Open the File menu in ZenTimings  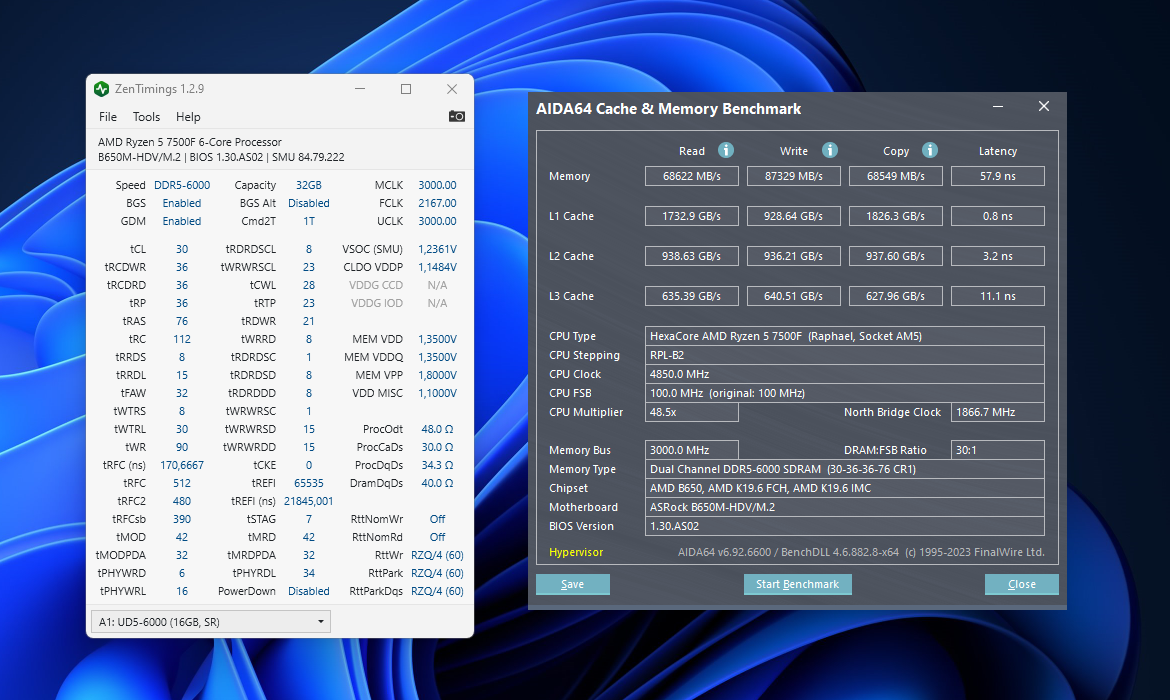(108, 117)
